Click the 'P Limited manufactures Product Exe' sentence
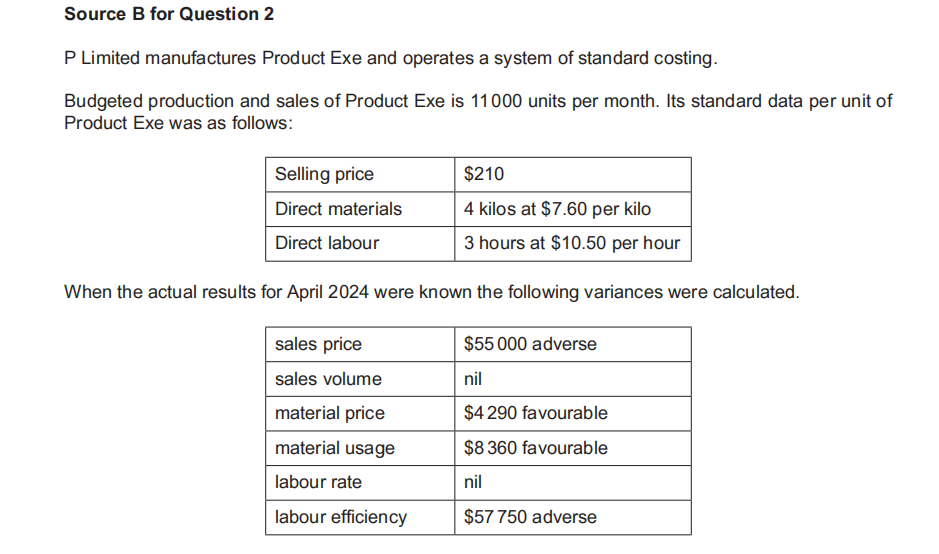This screenshot has width=939, height=554. coord(390,58)
